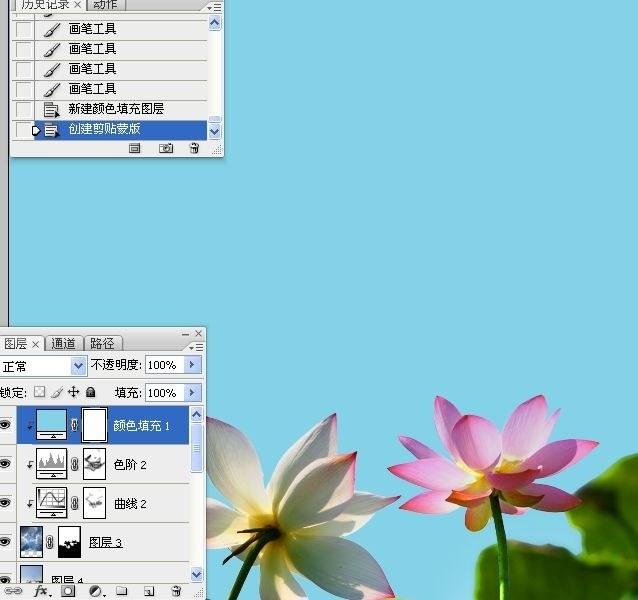Minimize the Layers panel

click(186, 334)
